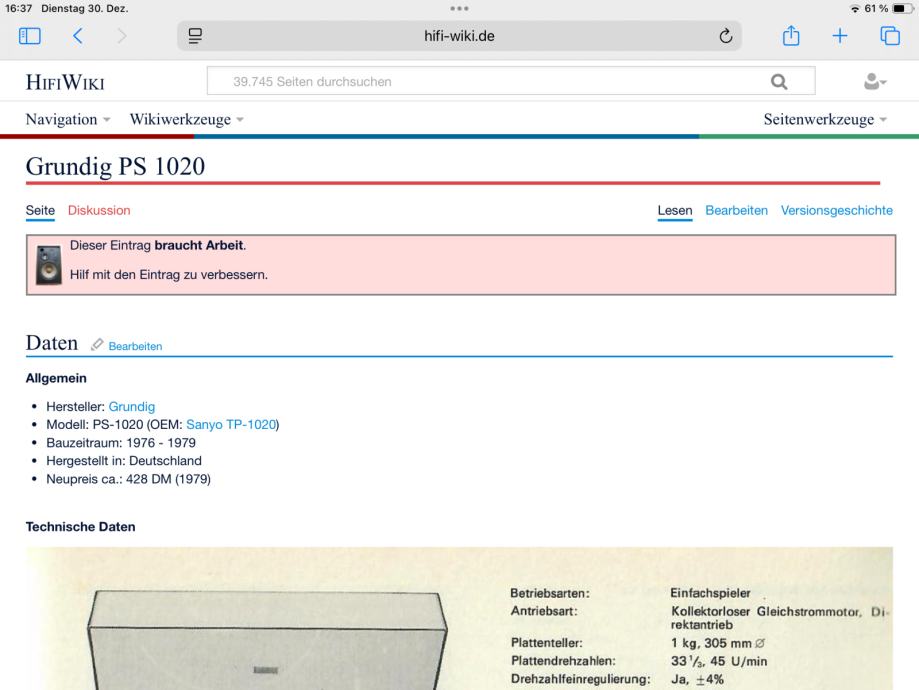
Task: Edit the Daten section via Bearbeiten
Action: (135, 346)
